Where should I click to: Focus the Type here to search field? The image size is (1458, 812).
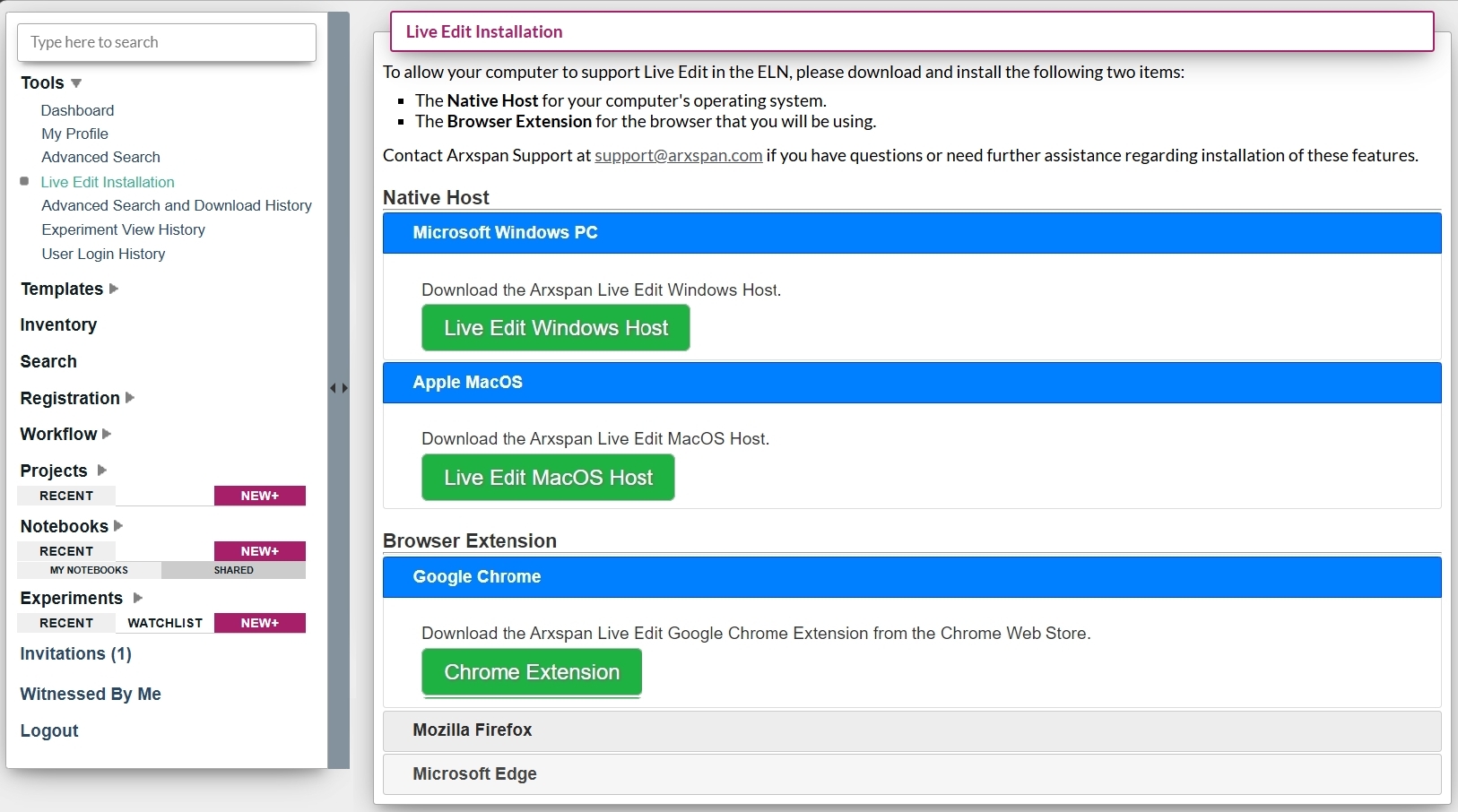coord(167,42)
